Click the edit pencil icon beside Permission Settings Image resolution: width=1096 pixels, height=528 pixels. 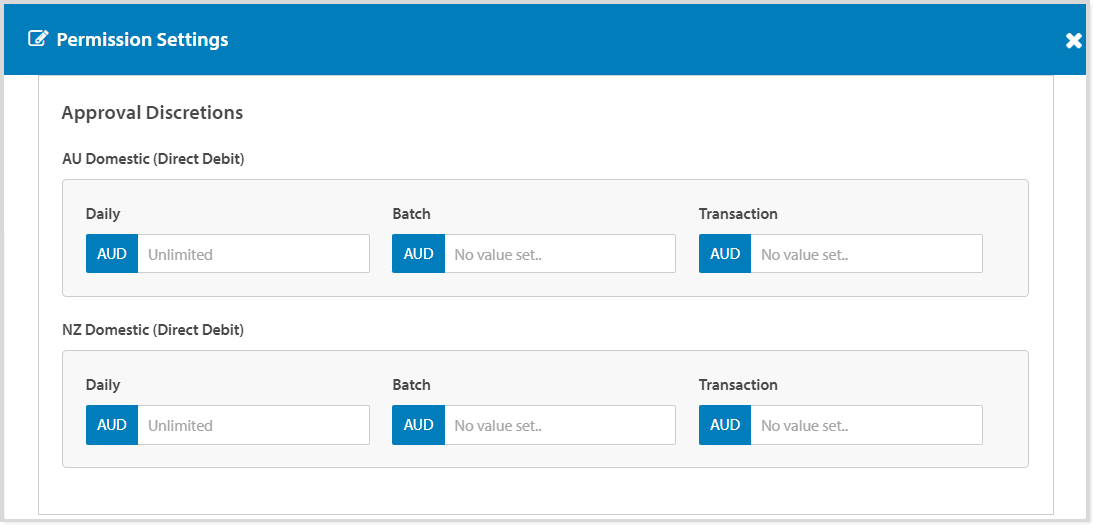(38, 40)
